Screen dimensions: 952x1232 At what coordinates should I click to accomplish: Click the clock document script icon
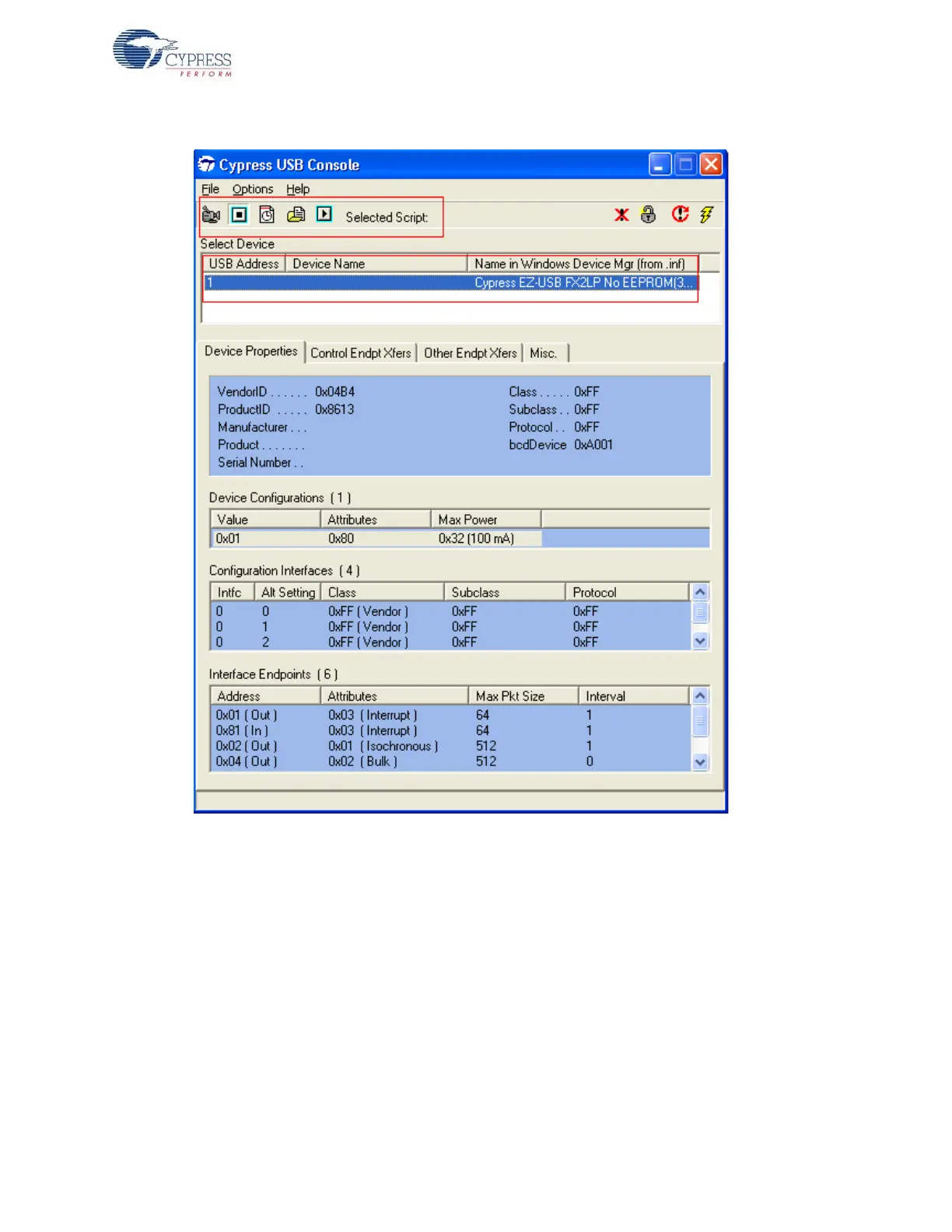pos(267,215)
